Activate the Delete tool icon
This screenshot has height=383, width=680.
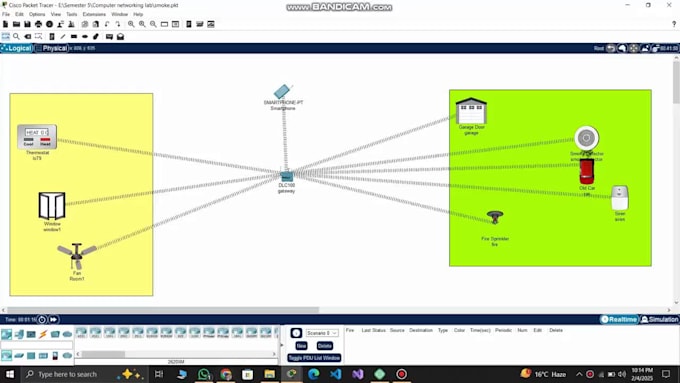(28, 36)
